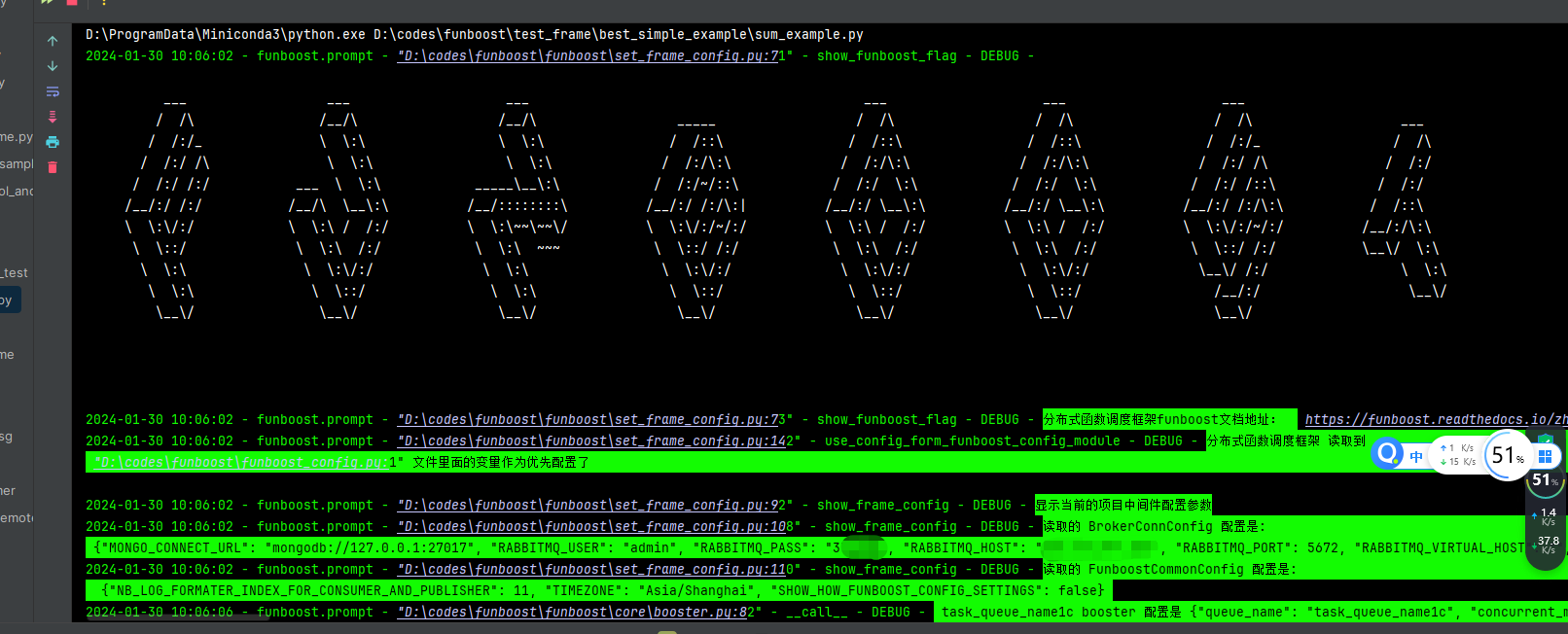The image size is (1568, 634).
Task: Click the 1 K/s and 15 K/s speed pill
Action: point(1457,455)
